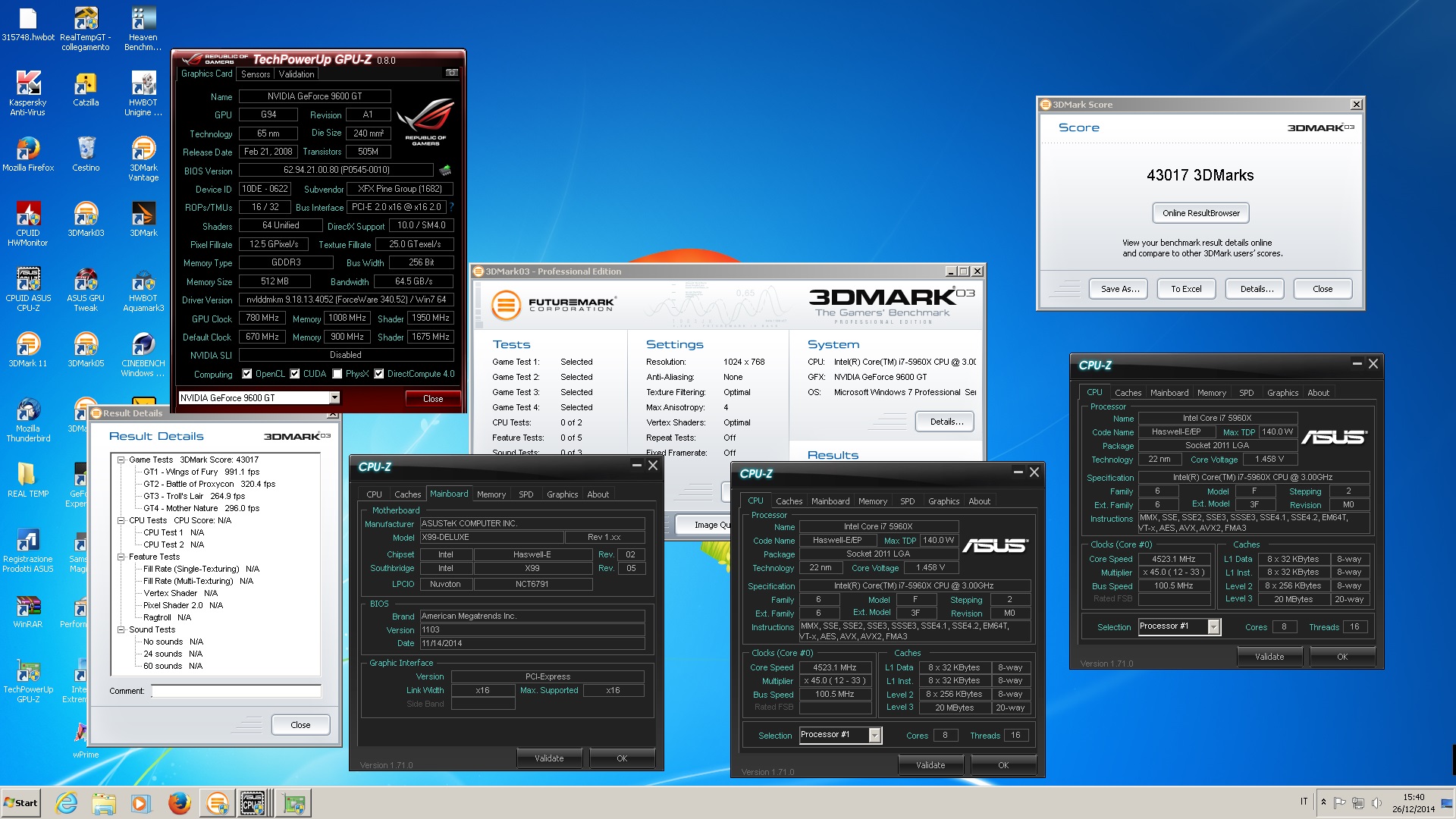Open GPU selection dropdown in GPU-Z
This screenshot has height=819, width=1456.
pyautogui.click(x=334, y=398)
